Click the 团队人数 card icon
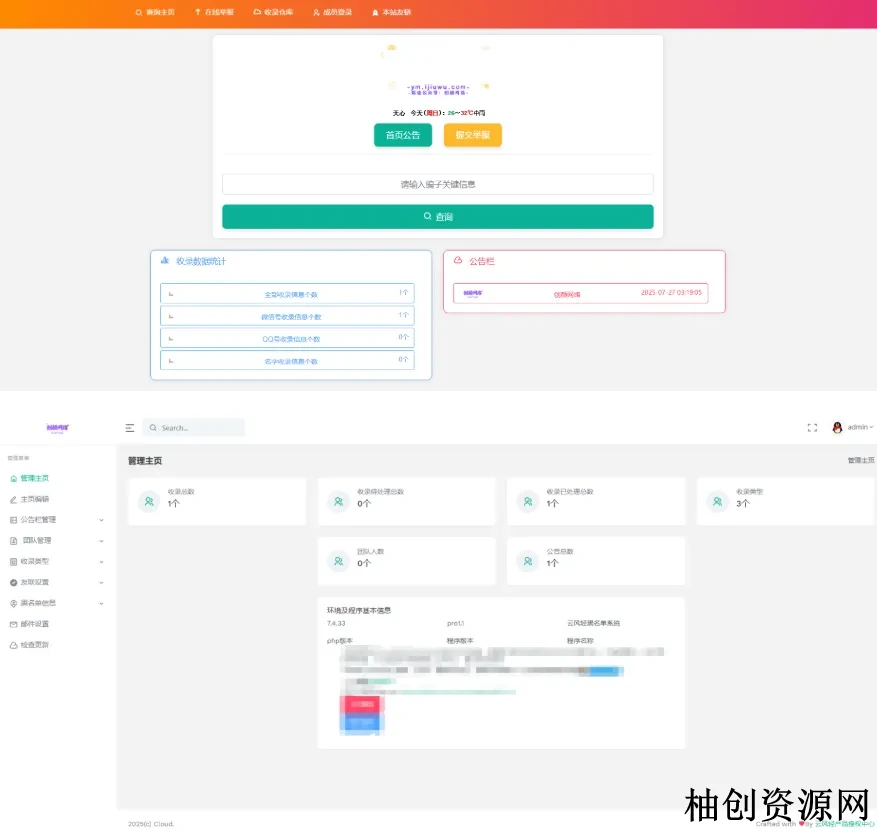Viewport: 877px width, 834px height. tap(338, 562)
